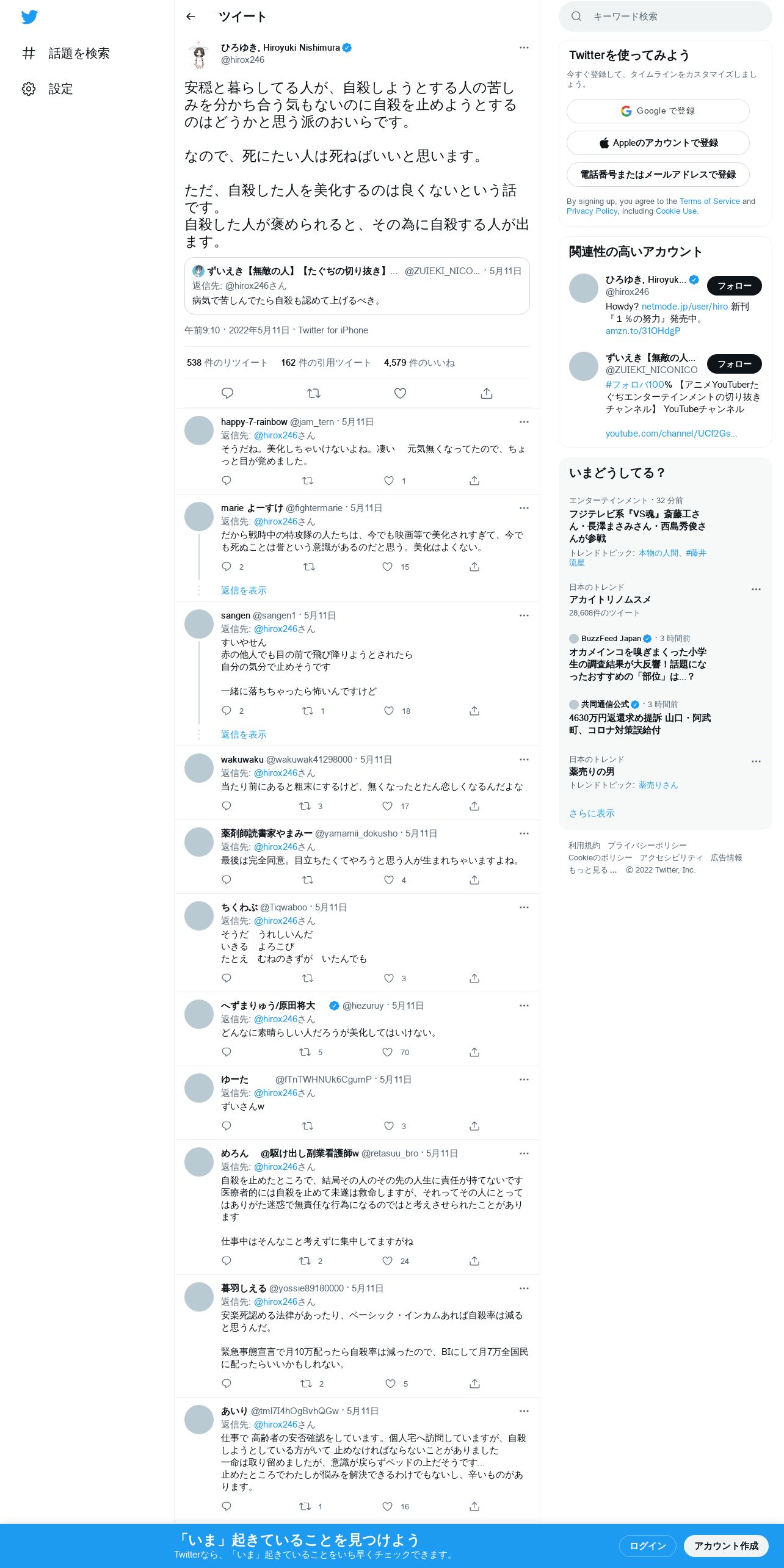Open settings gear in sidebar
This screenshot has width=784, height=1568.
29,89
